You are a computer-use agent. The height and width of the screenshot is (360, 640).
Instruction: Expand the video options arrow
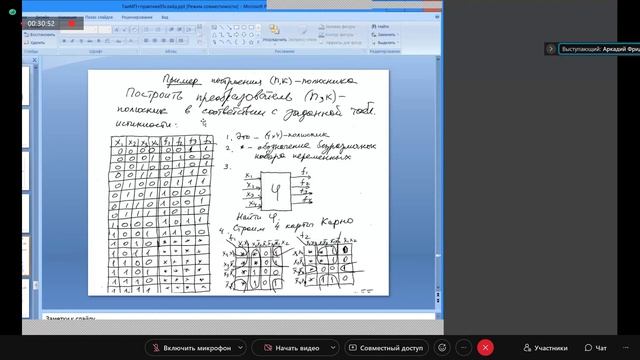pyautogui.click(x=333, y=348)
